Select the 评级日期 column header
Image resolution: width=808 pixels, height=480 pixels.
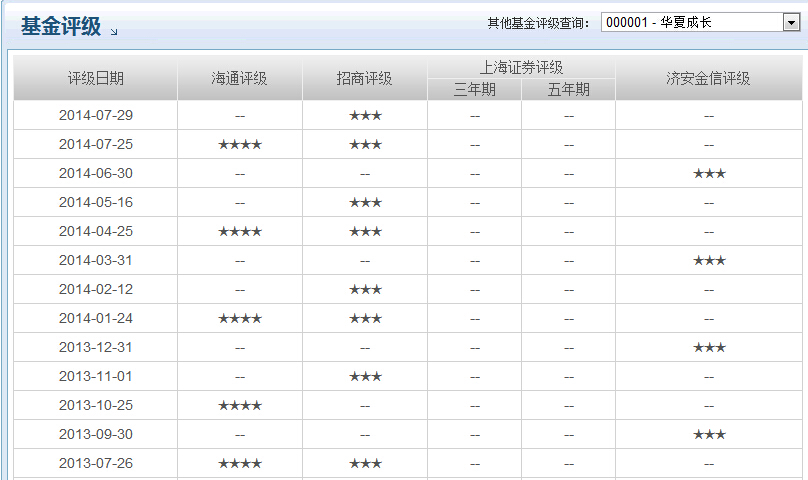(96, 79)
